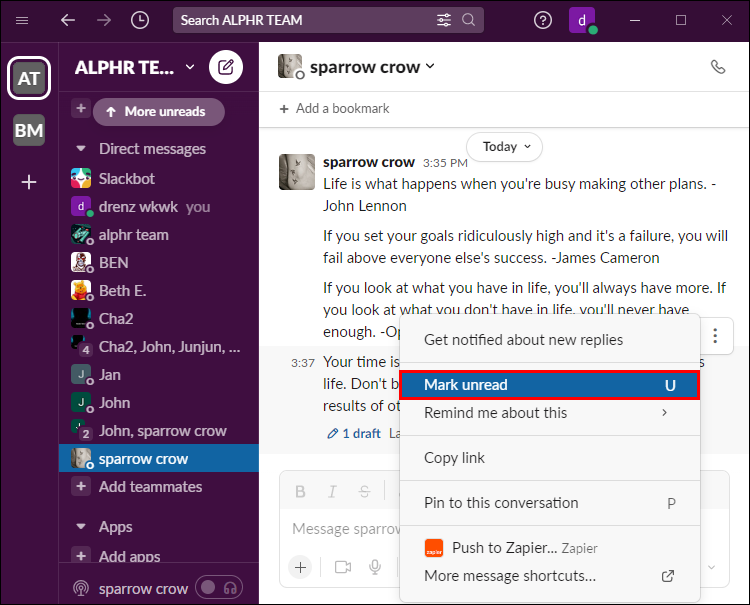
Task: Select Copy link menu entry
Action: [x=454, y=458]
